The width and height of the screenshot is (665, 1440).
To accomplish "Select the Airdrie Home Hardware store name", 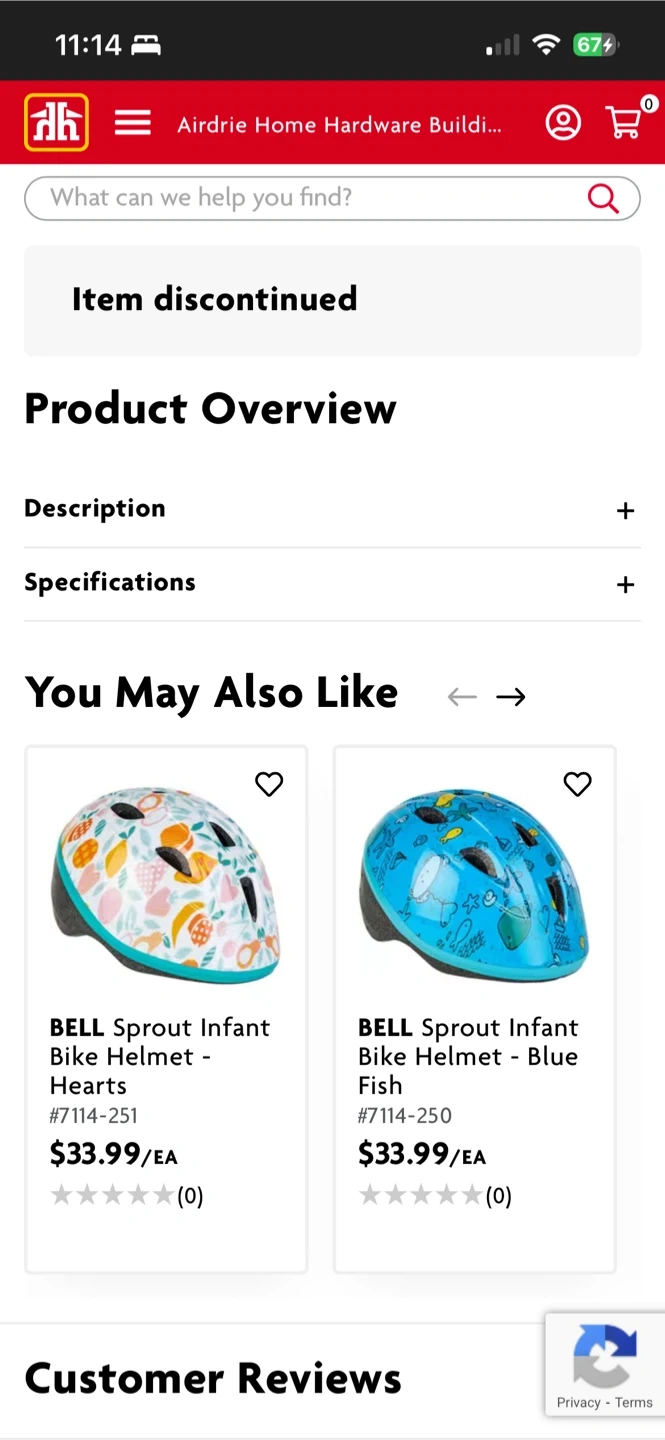I will pyautogui.click(x=339, y=125).
